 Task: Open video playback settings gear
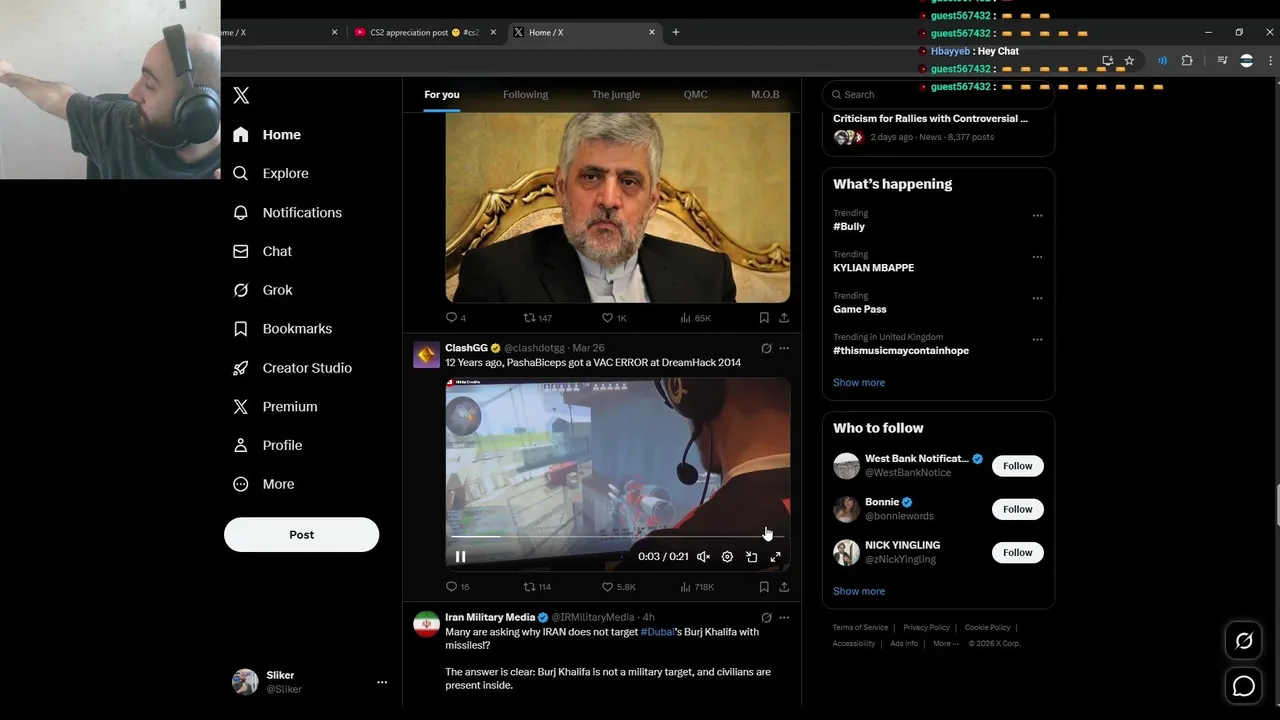pos(727,557)
